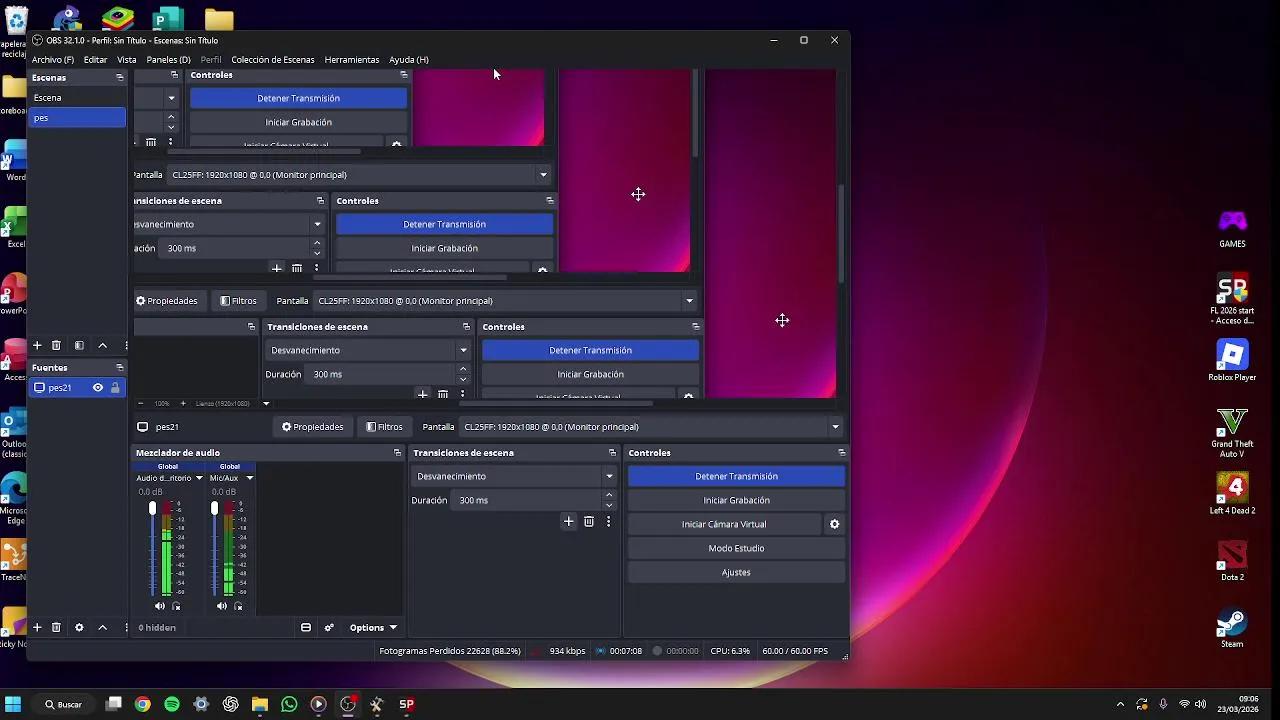Screen dimensions: 1280x720
Task: Expand Audio del escritorio channel menu arrow
Action: pyautogui.click(x=199, y=478)
